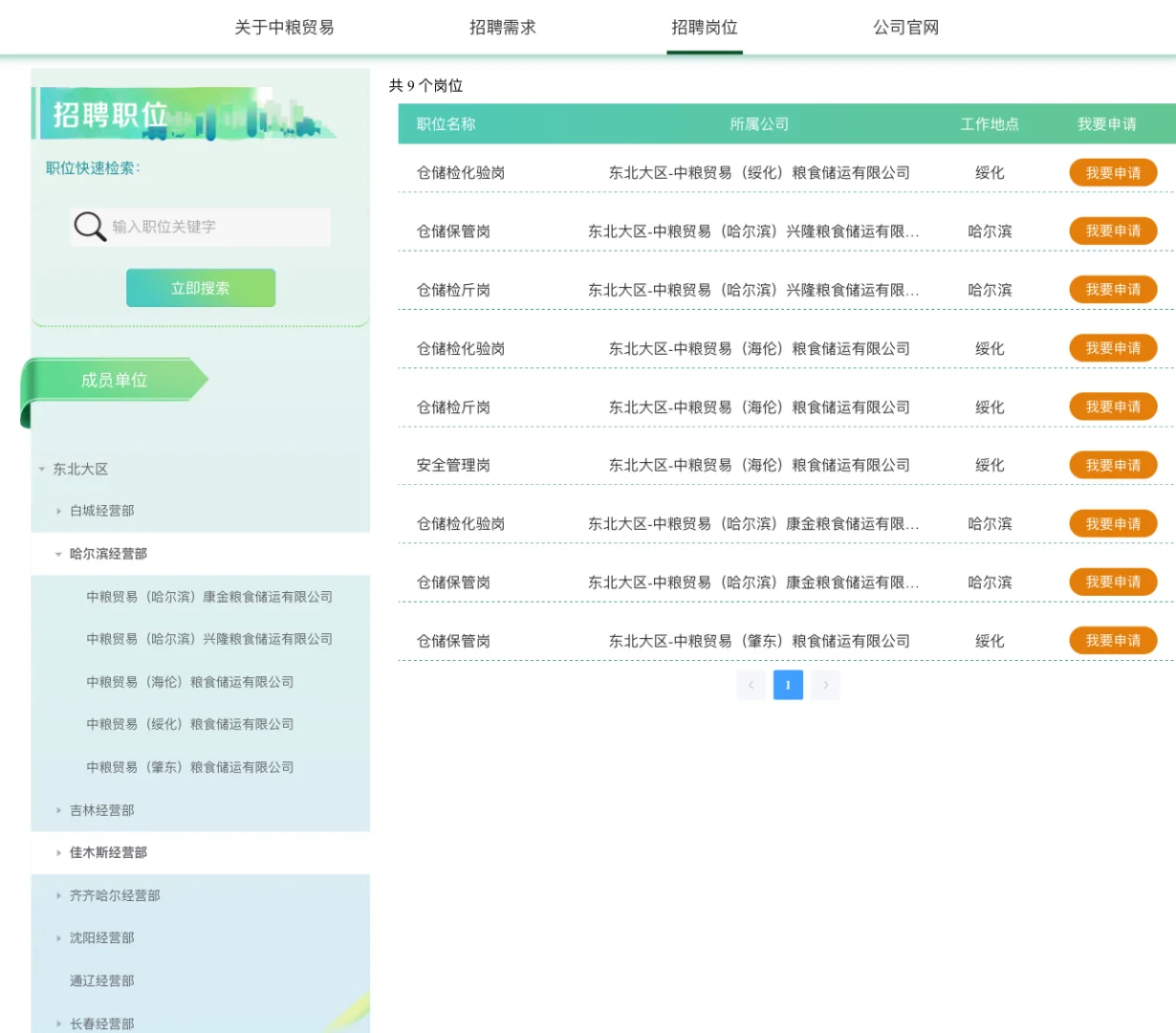Expand the 白城经营部 node
Screen dimensions: 1176x1033
pos(58,511)
